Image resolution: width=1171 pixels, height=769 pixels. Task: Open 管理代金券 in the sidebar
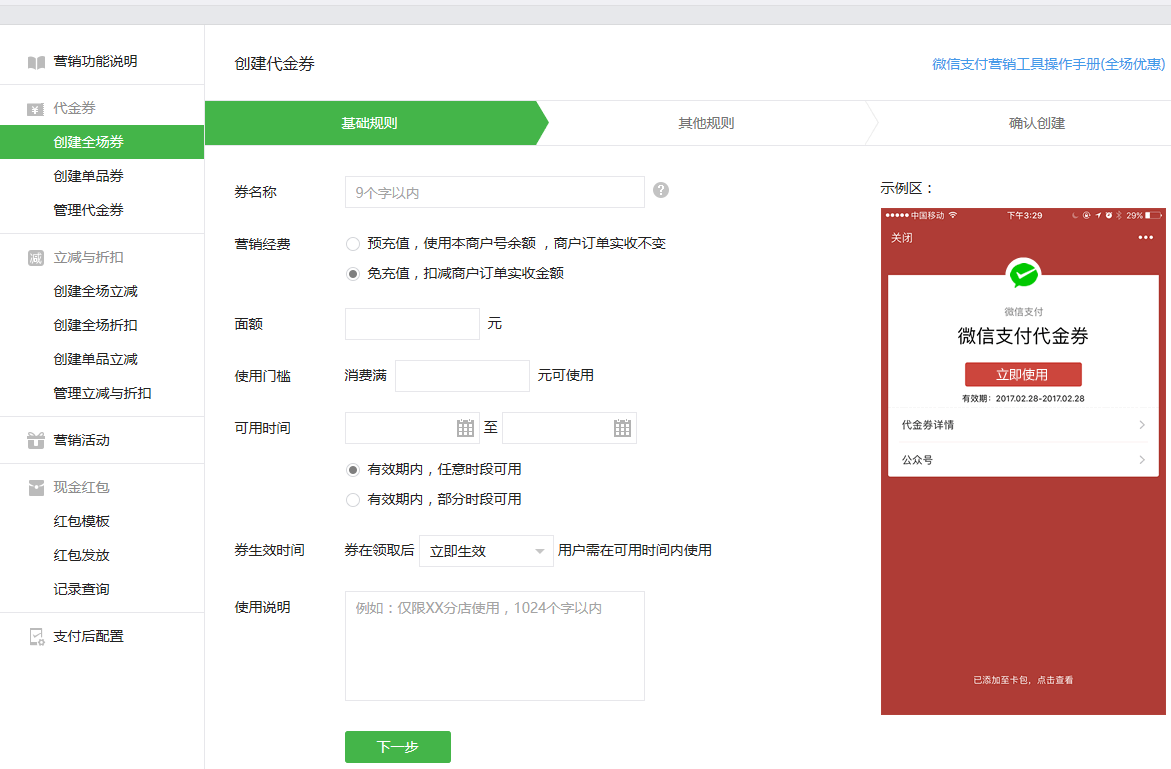pos(88,211)
